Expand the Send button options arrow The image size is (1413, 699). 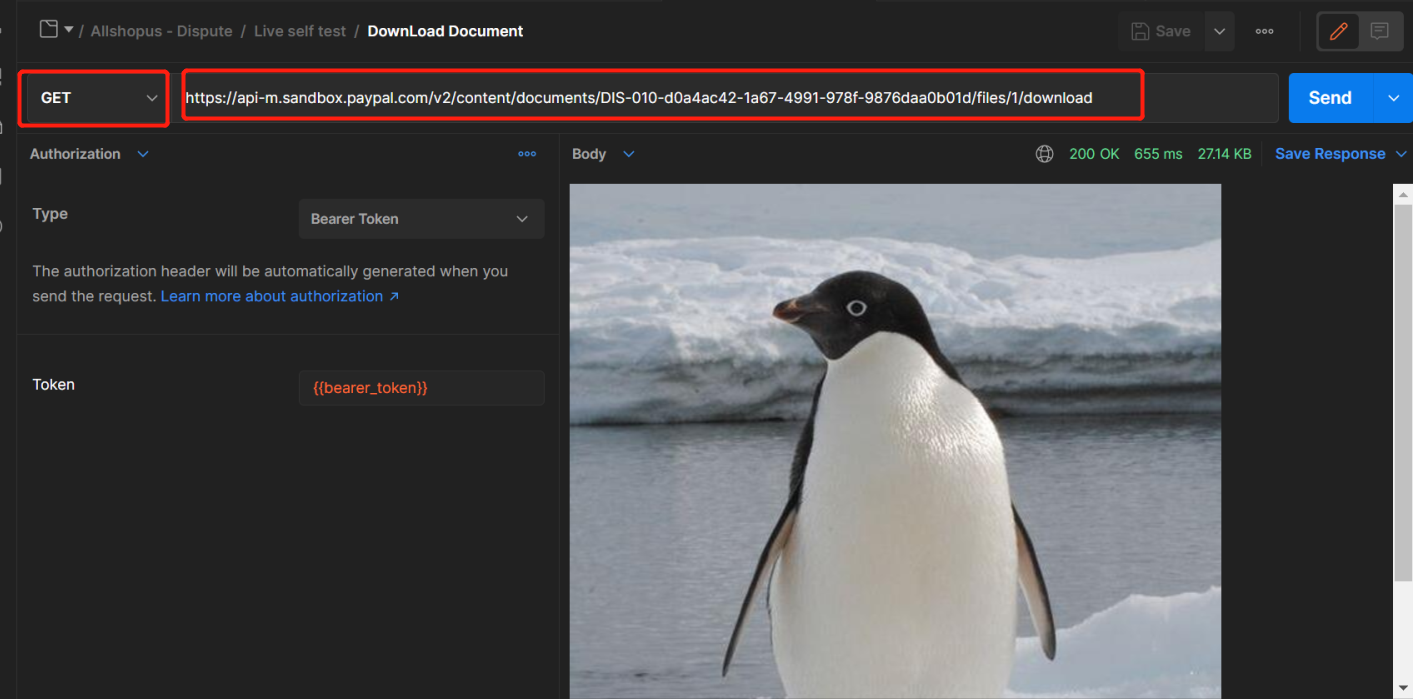coord(1395,98)
